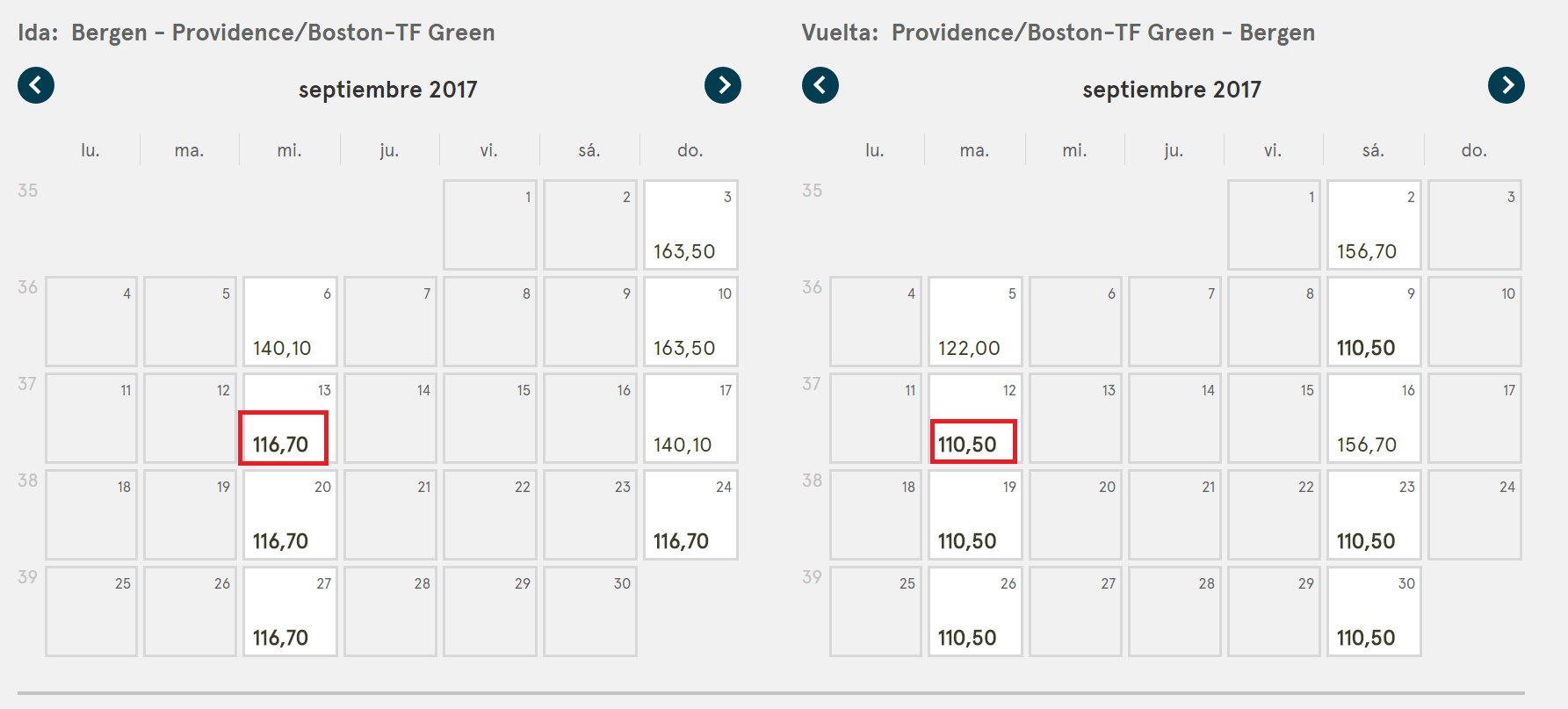Pick outbound September 10 fare 163,50
1568x709 pixels.
click(x=690, y=322)
